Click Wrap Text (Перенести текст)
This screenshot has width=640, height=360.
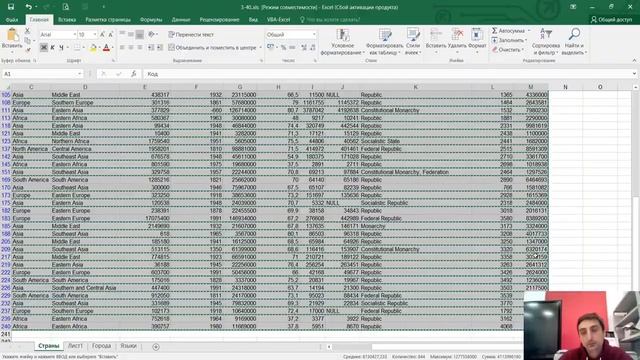point(191,35)
